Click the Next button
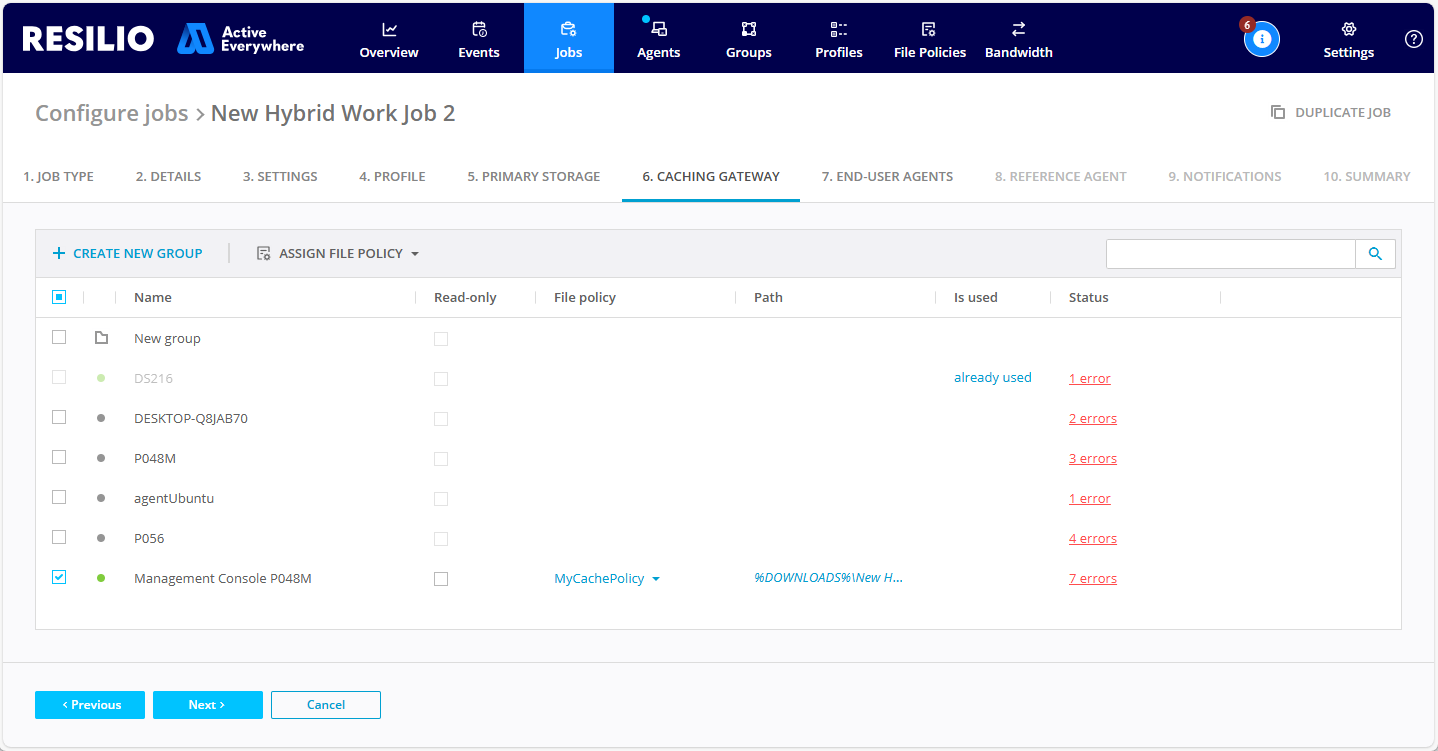1438x751 pixels. (207, 705)
